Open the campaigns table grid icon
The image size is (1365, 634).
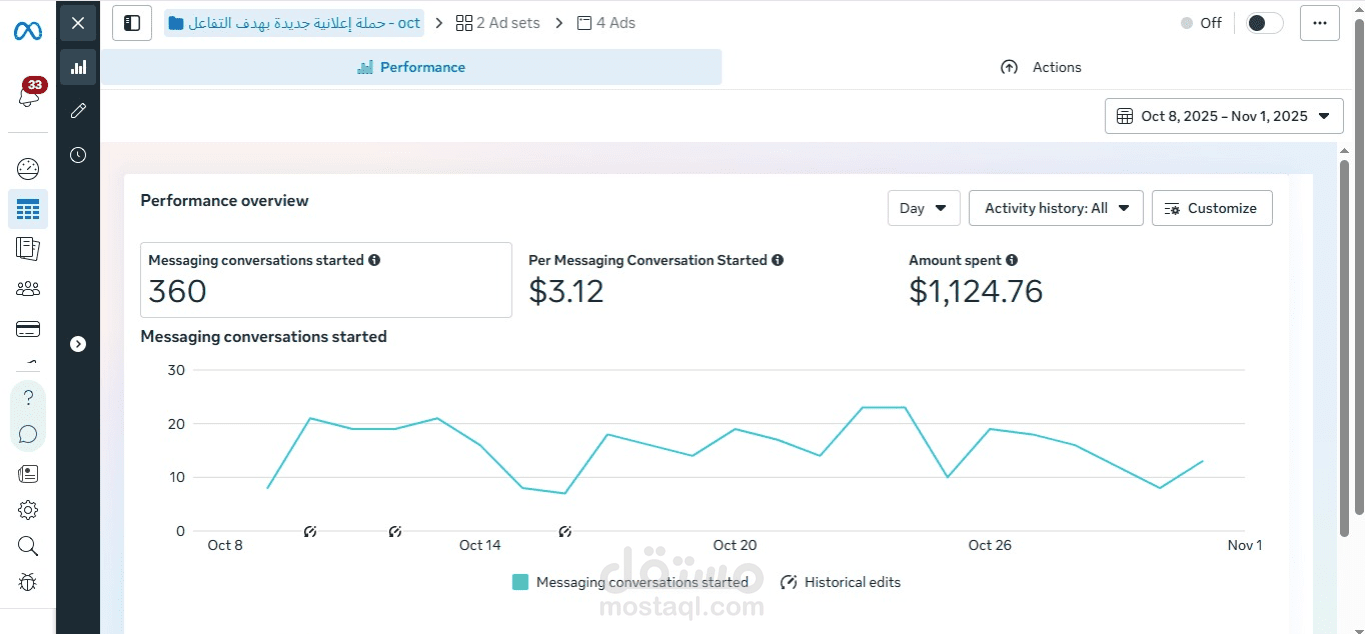point(28,209)
